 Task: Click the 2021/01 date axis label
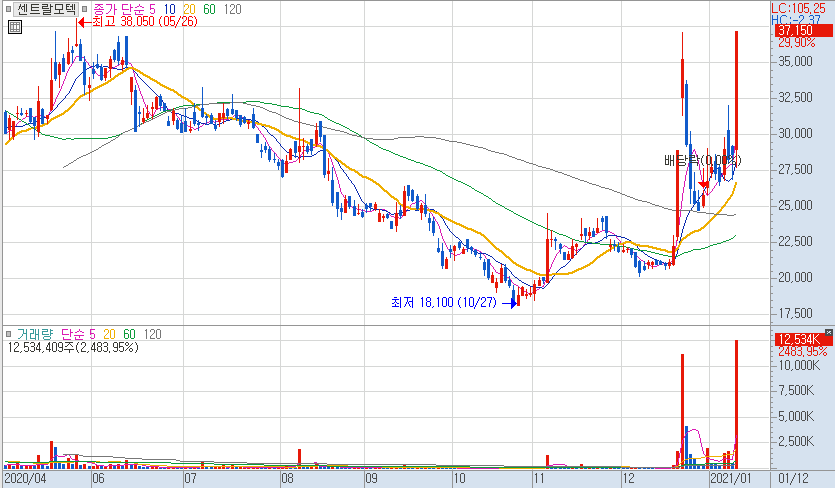[731, 478]
